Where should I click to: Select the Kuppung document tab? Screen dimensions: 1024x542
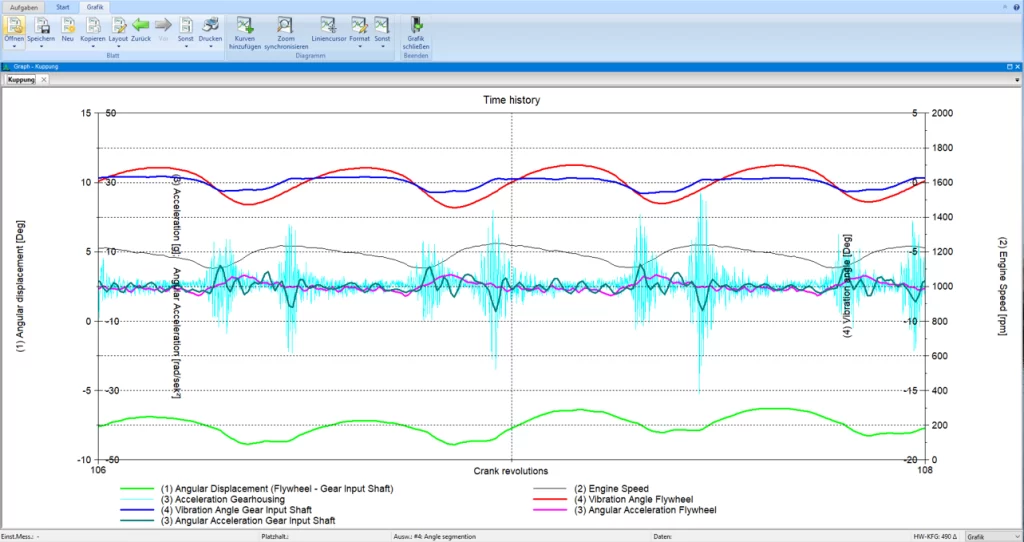tap(21, 79)
